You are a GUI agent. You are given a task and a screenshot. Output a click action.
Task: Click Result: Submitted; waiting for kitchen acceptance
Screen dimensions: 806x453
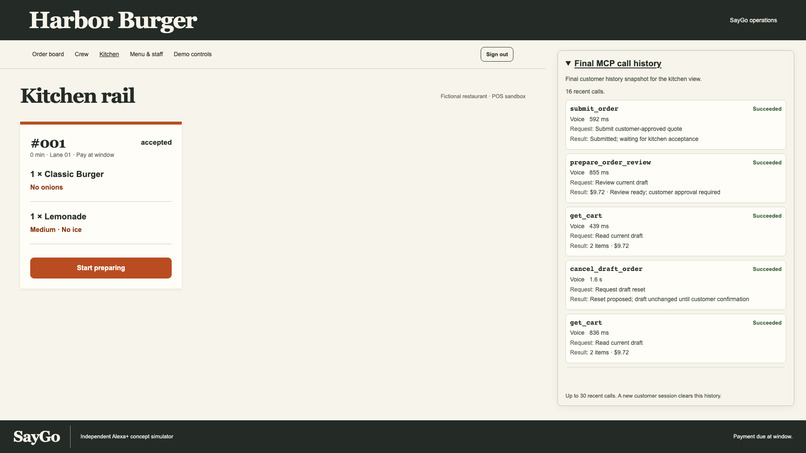pos(634,139)
